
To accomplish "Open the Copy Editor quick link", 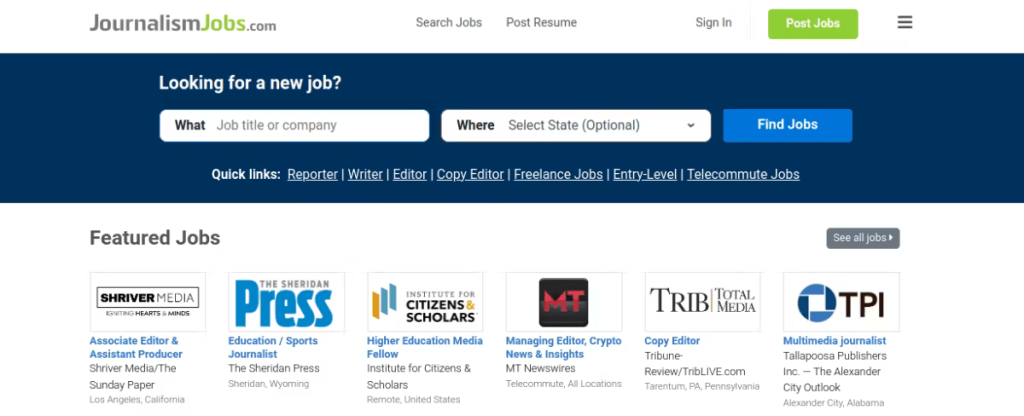I will click(470, 174).
